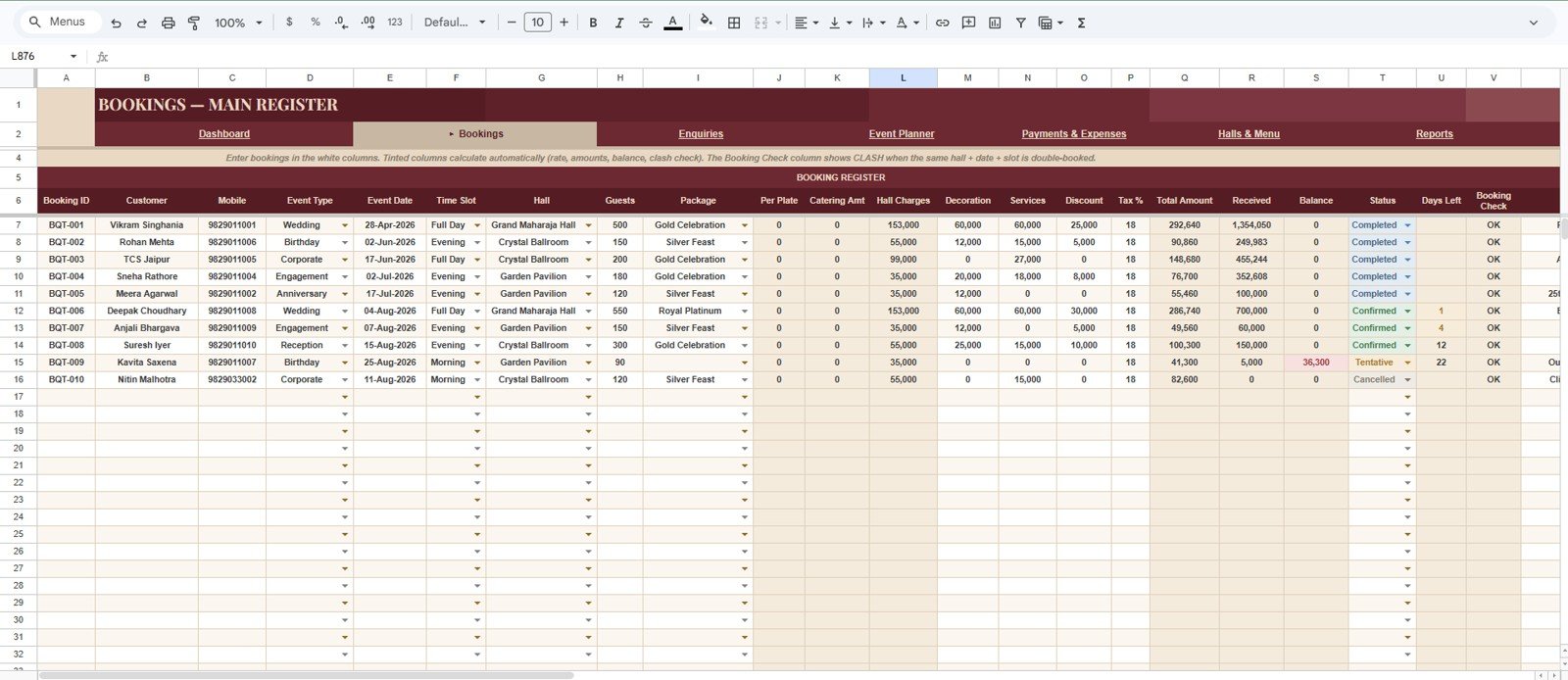Open the borders tool

(x=734, y=23)
